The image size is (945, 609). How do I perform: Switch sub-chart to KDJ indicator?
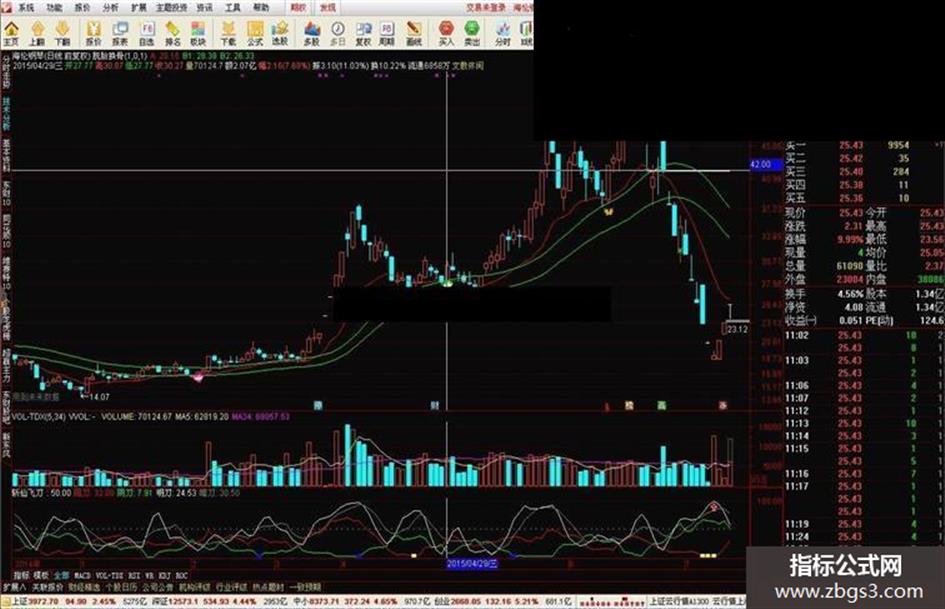pos(165,576)
